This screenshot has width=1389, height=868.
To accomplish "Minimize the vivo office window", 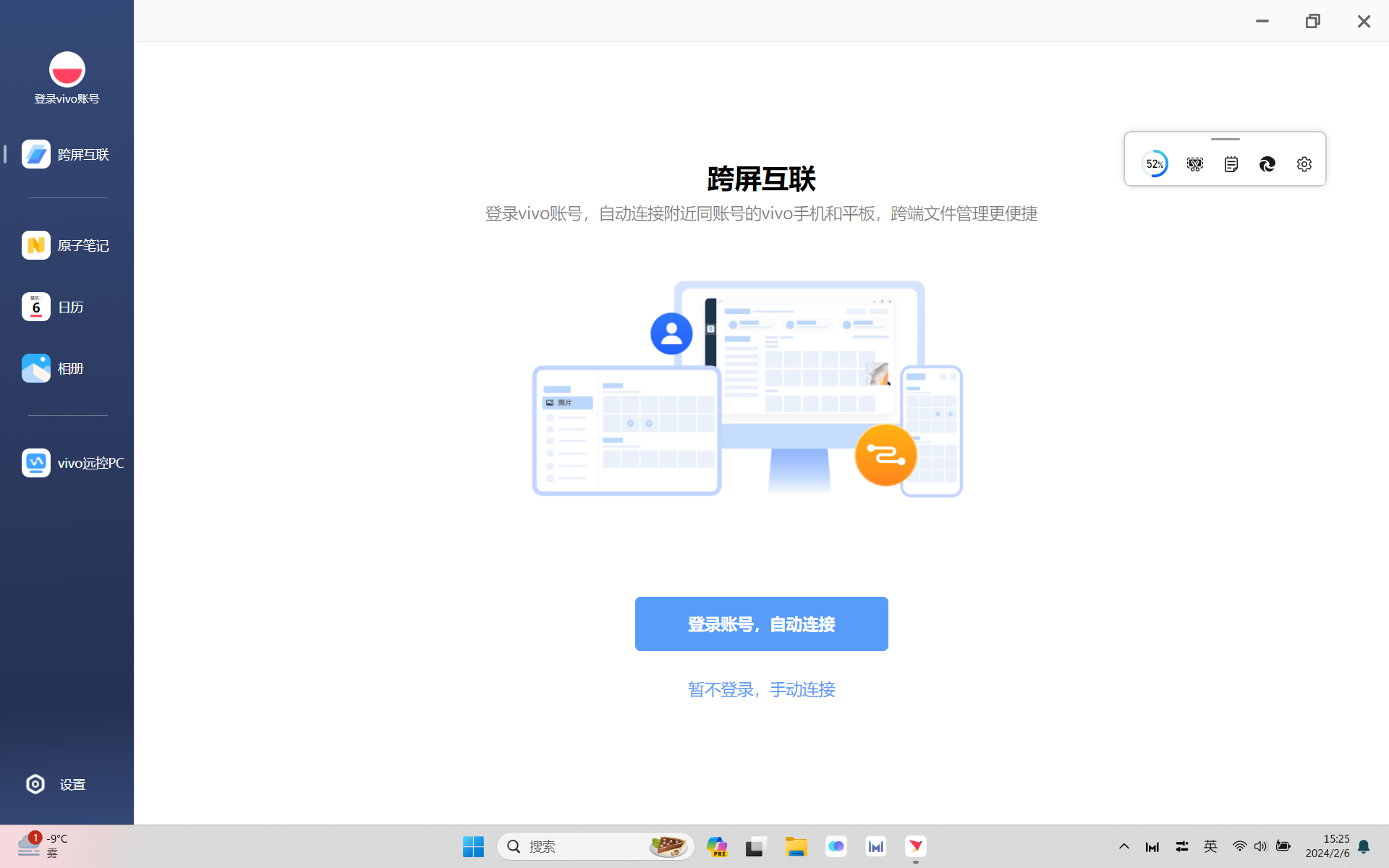I will [x=1262, y=21].
